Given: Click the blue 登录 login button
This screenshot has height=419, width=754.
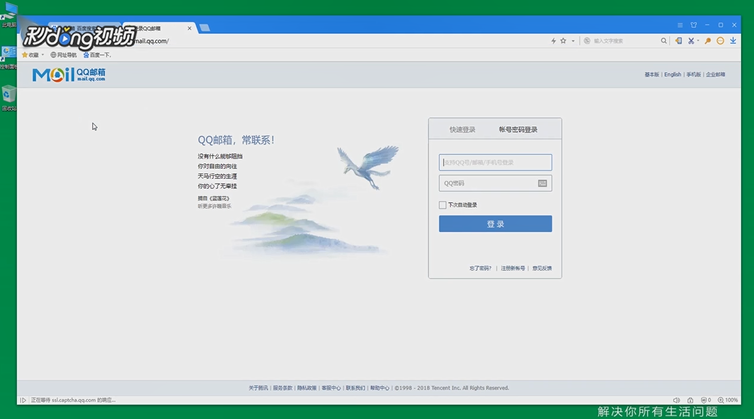Looking at the screenshot, I should click(495, 224).
